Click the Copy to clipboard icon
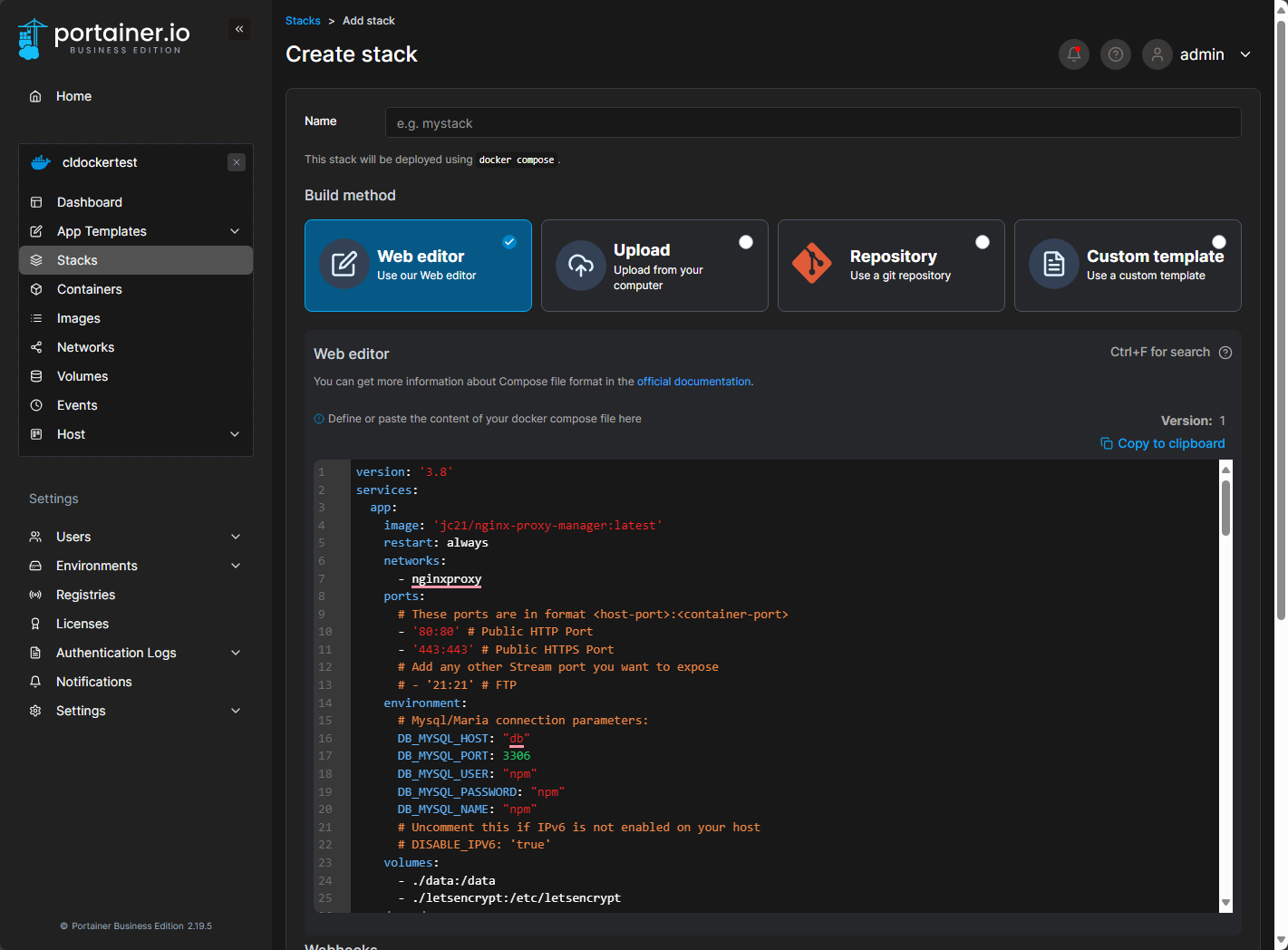Screen dimensions: 1288x950 [1107, 443]
